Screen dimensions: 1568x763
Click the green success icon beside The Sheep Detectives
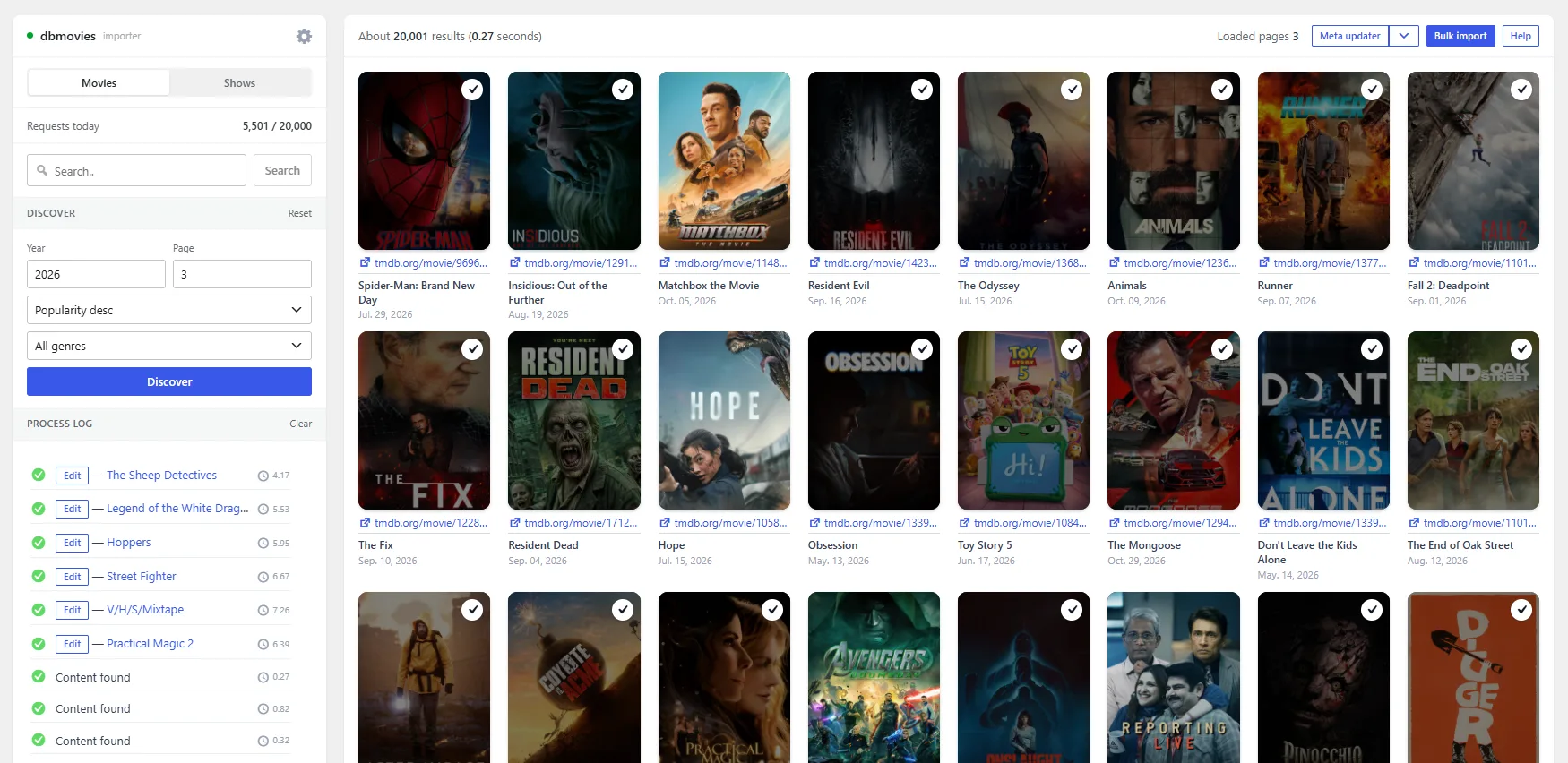(x=39, y=475)
